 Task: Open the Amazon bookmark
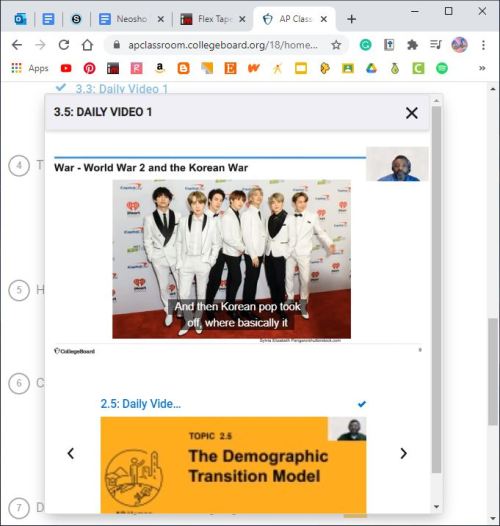160,68
